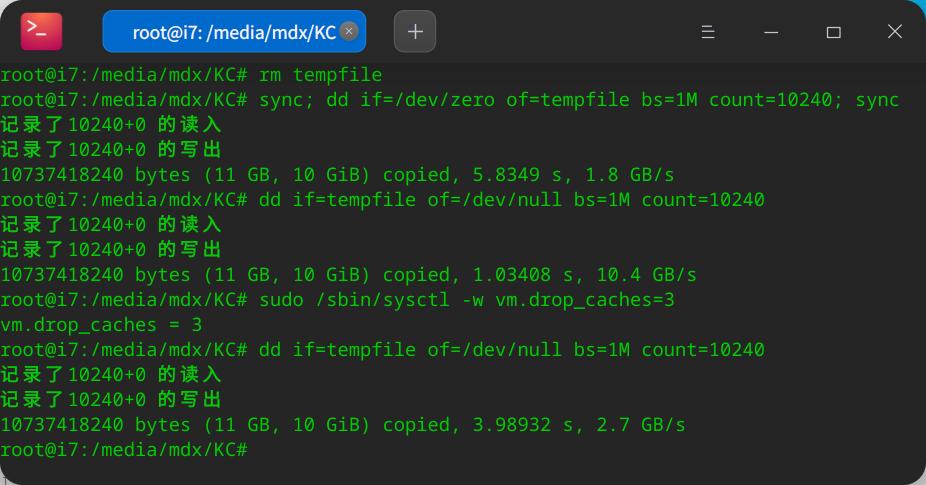Click the 5.8349 s elapsed time text
Image resolution: width=926 pixels, height=485 pixels.
[517, 175]
